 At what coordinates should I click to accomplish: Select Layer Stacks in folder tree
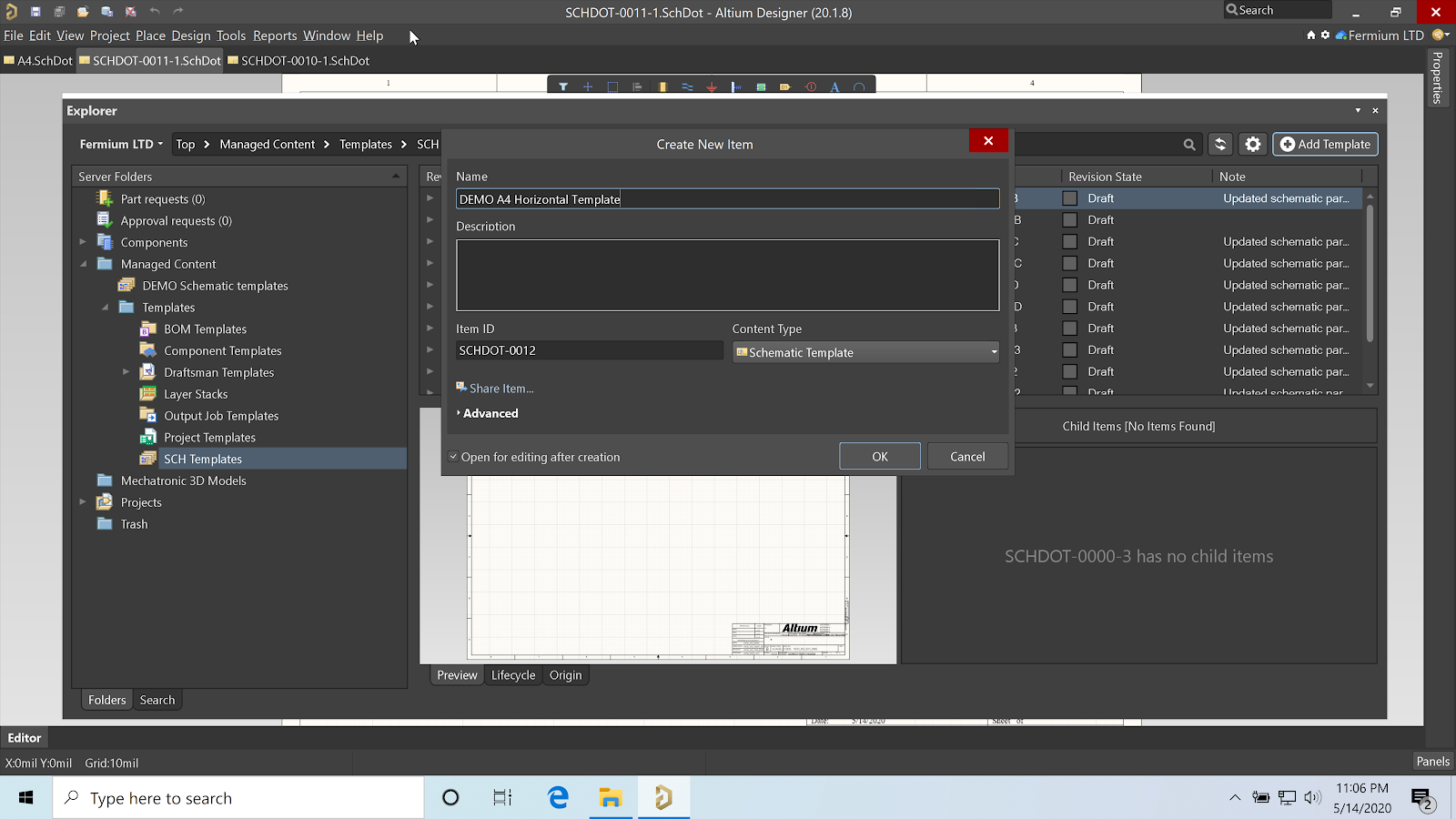coord(196,394)
